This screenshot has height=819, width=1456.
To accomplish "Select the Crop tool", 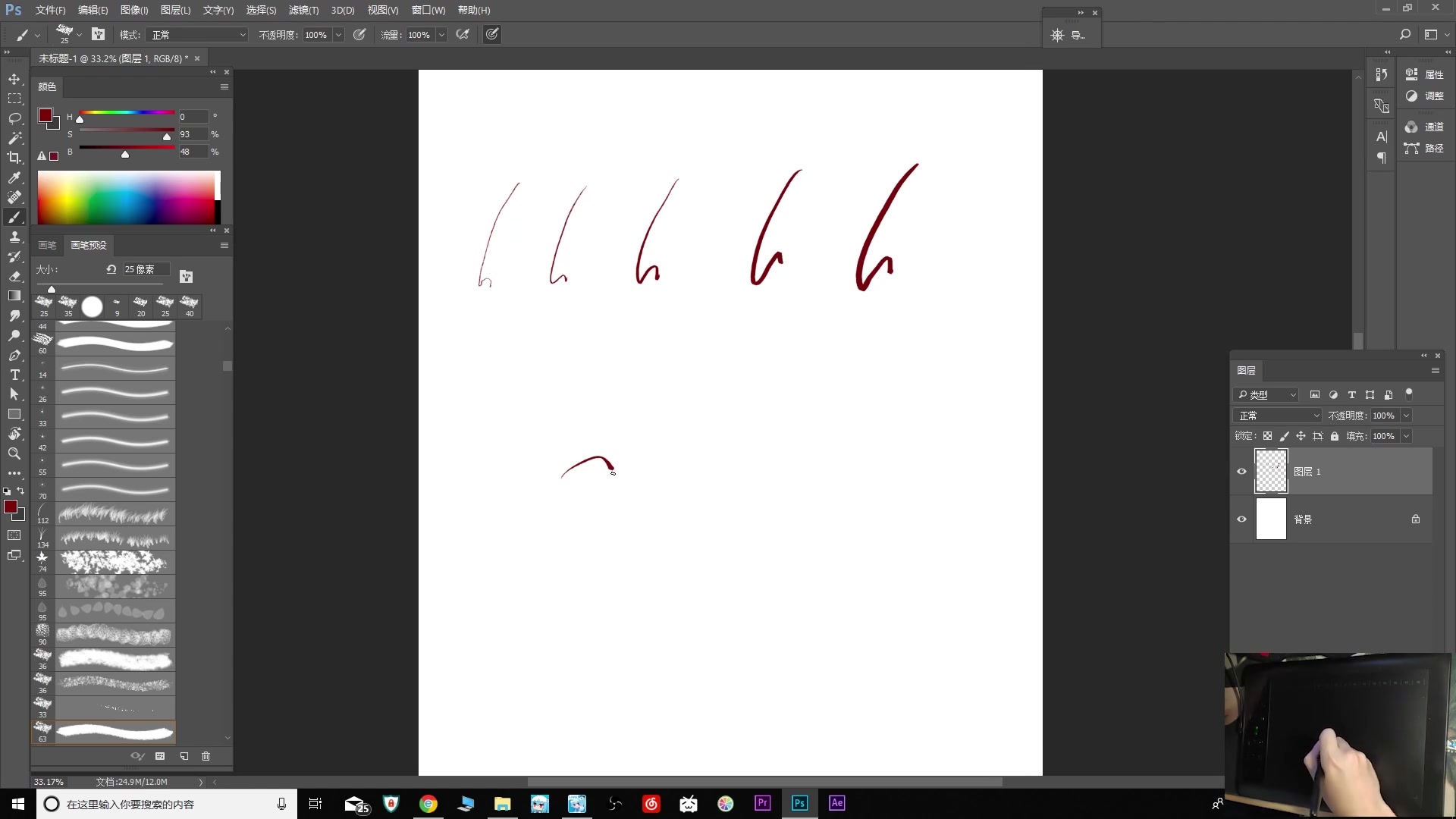I will click(14, 158).
